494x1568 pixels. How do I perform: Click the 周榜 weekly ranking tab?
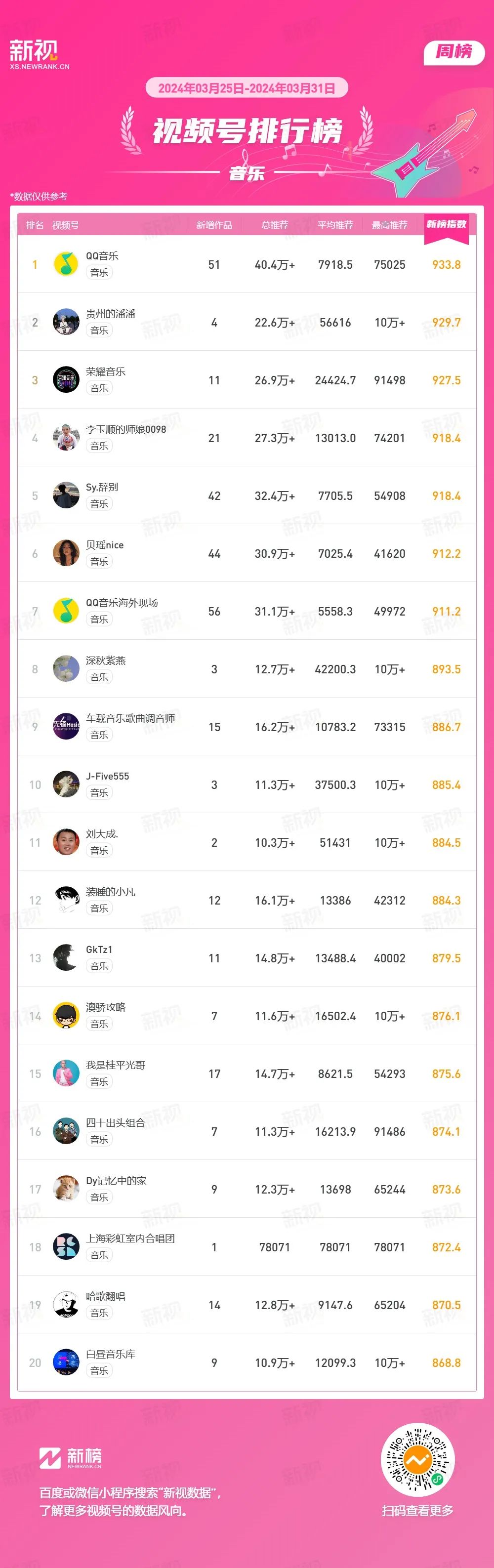(x=454, y=52)
